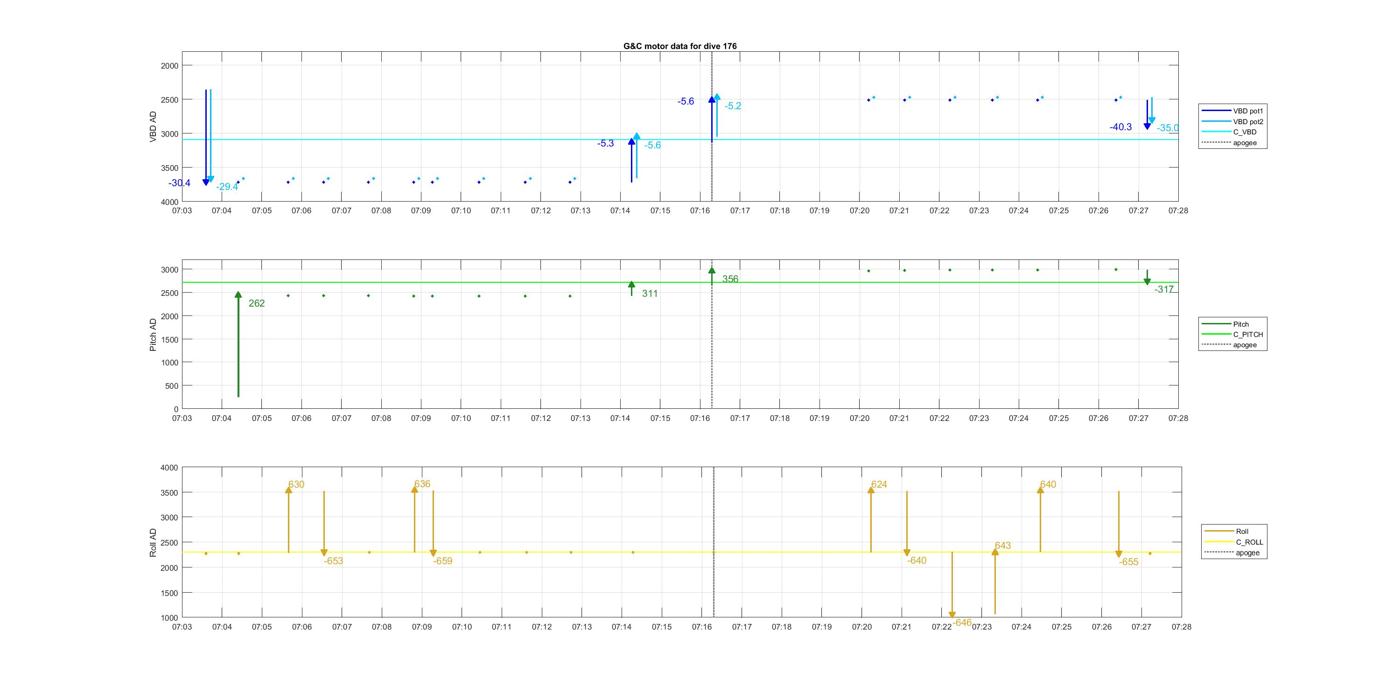1400x693 pixels.
Task: Click the "500" tick on the Pitch y-axis
Action: pos(172,386)
